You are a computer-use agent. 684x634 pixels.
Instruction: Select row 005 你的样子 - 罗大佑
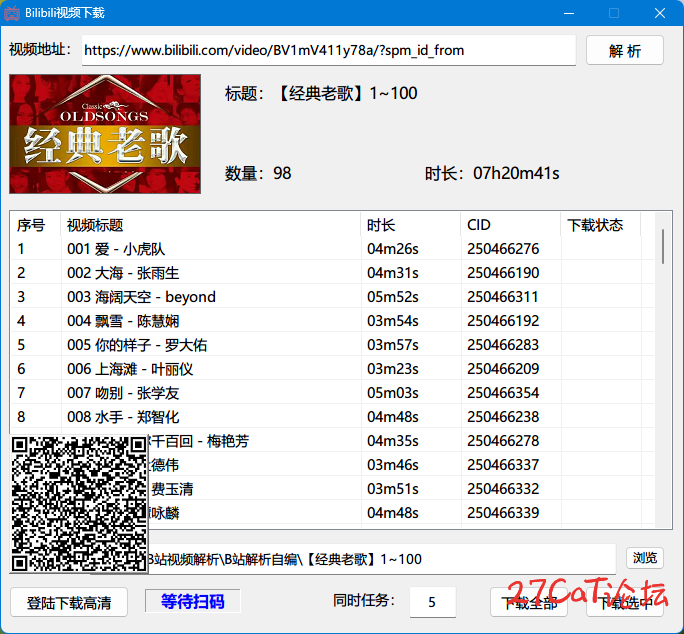click(x=332, y=345)
